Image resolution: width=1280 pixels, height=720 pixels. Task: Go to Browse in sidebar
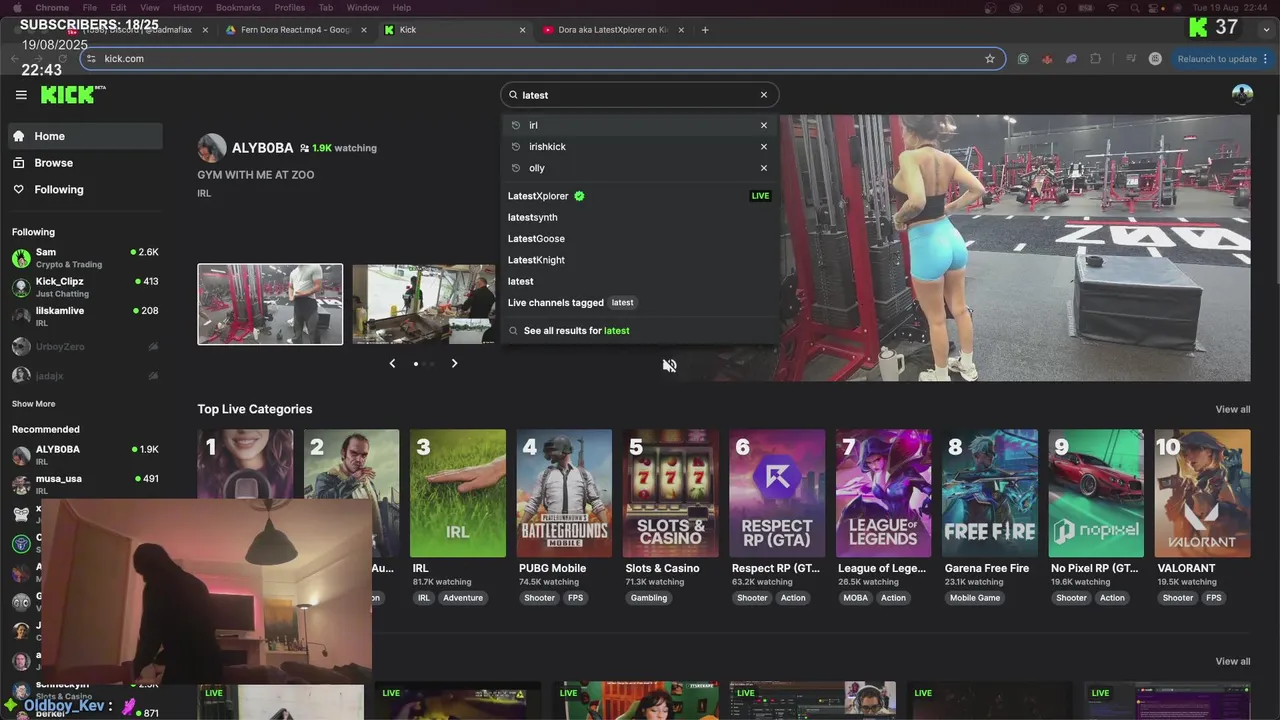click(85, 163)
